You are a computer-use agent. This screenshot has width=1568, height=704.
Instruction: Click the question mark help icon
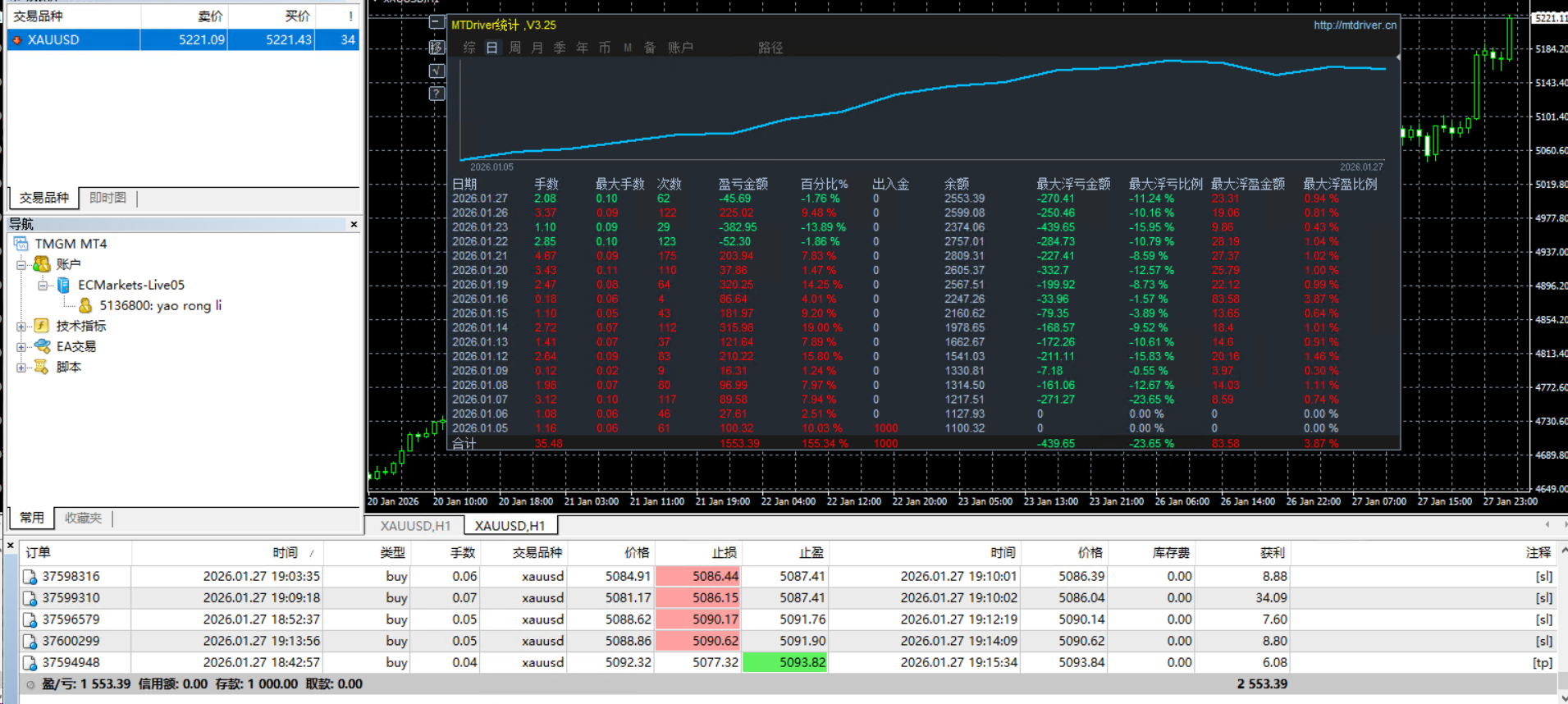tap(437, 94)
